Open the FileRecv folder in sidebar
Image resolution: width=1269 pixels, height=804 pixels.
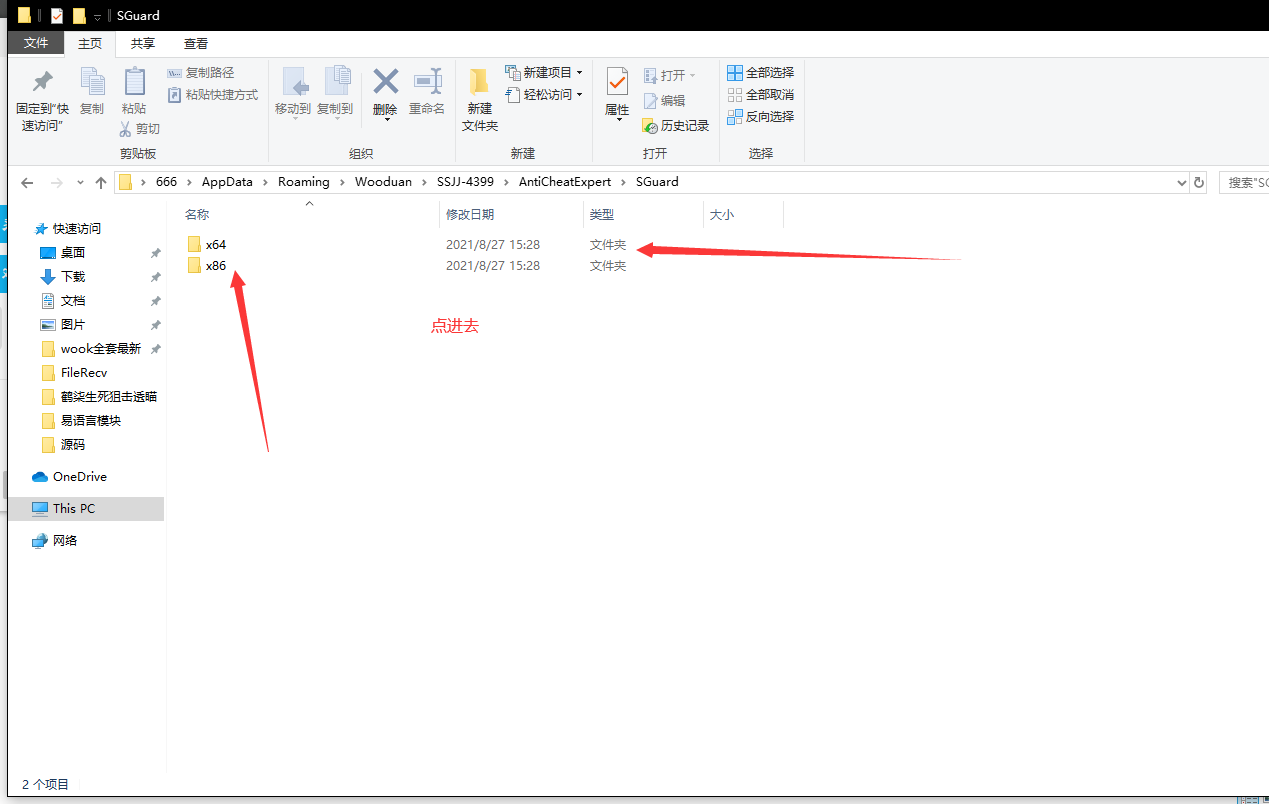click(74, 372)
